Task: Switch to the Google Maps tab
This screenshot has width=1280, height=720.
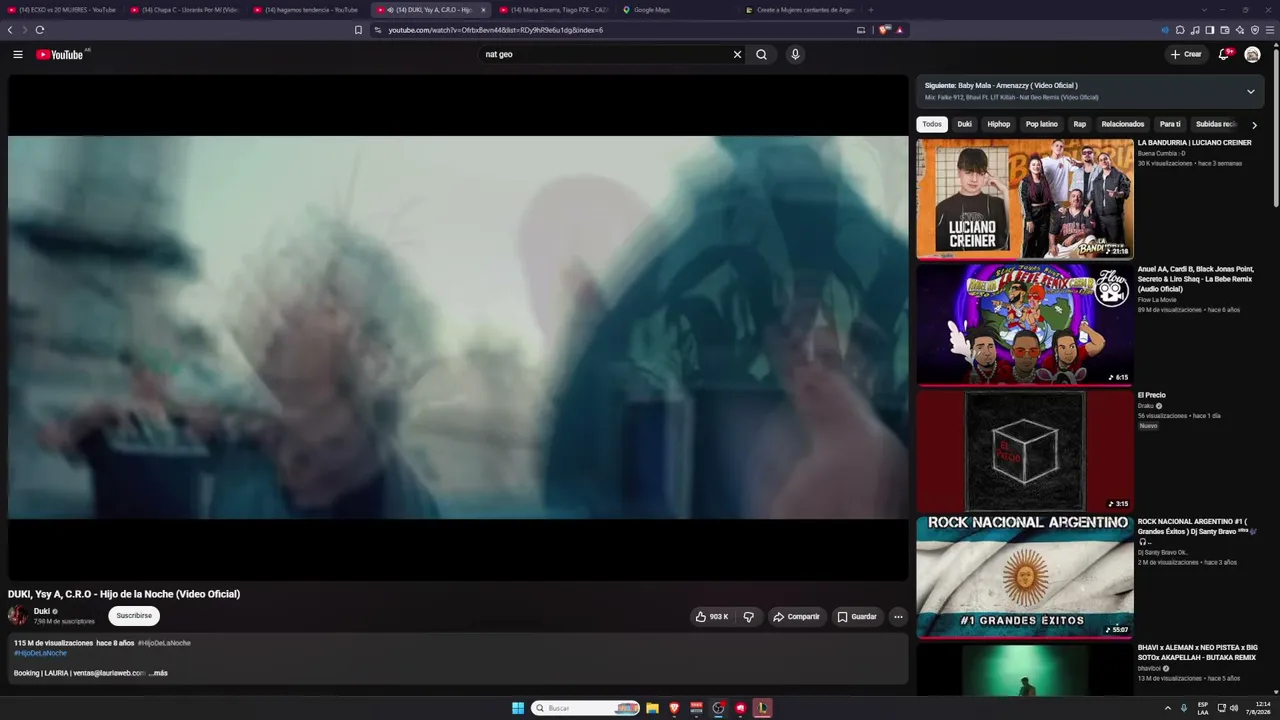Action: (x=678, y=10)
